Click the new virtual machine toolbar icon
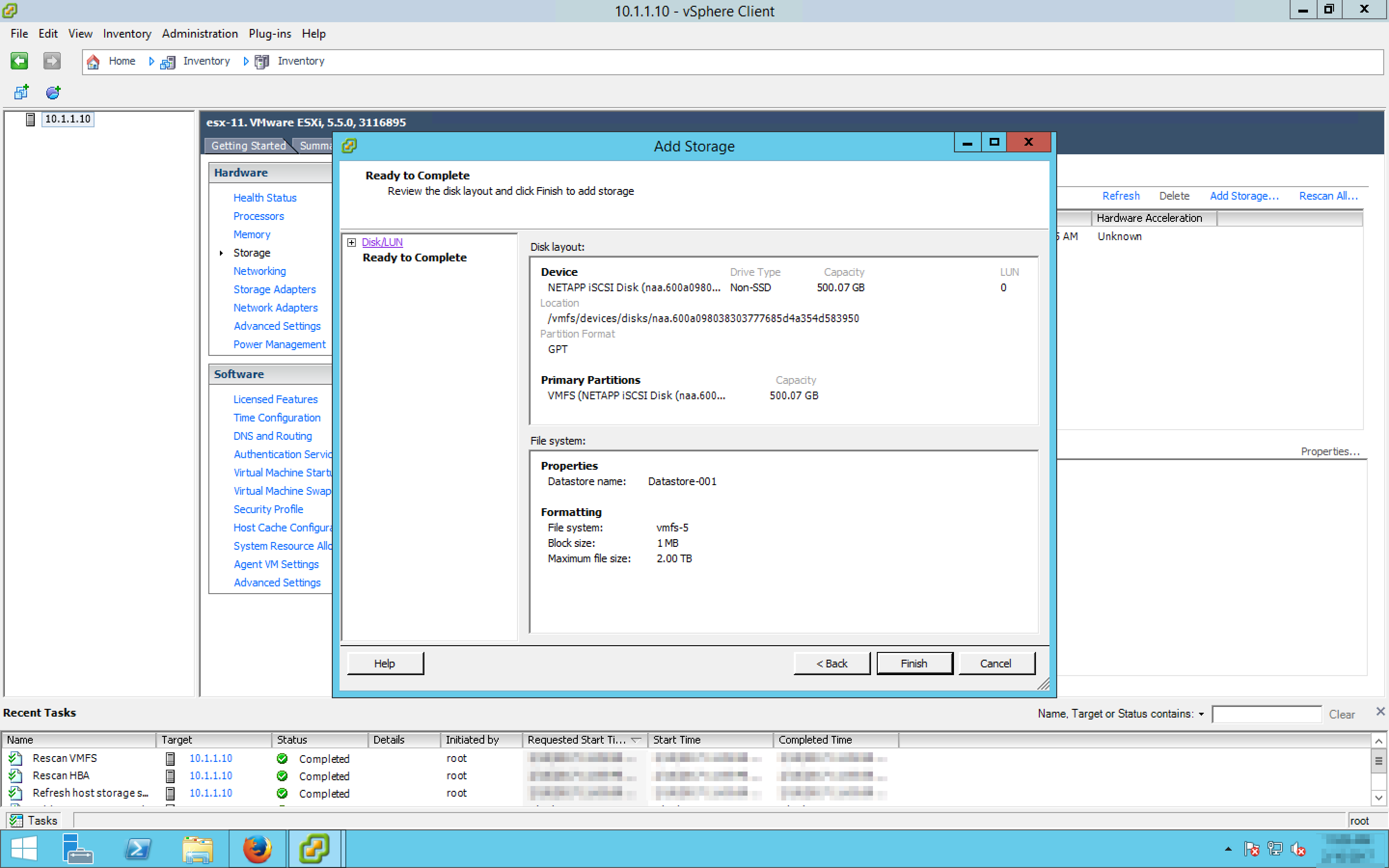This screenshot has width=1389, height=868. pyautogui.click(x=21, y=92)
